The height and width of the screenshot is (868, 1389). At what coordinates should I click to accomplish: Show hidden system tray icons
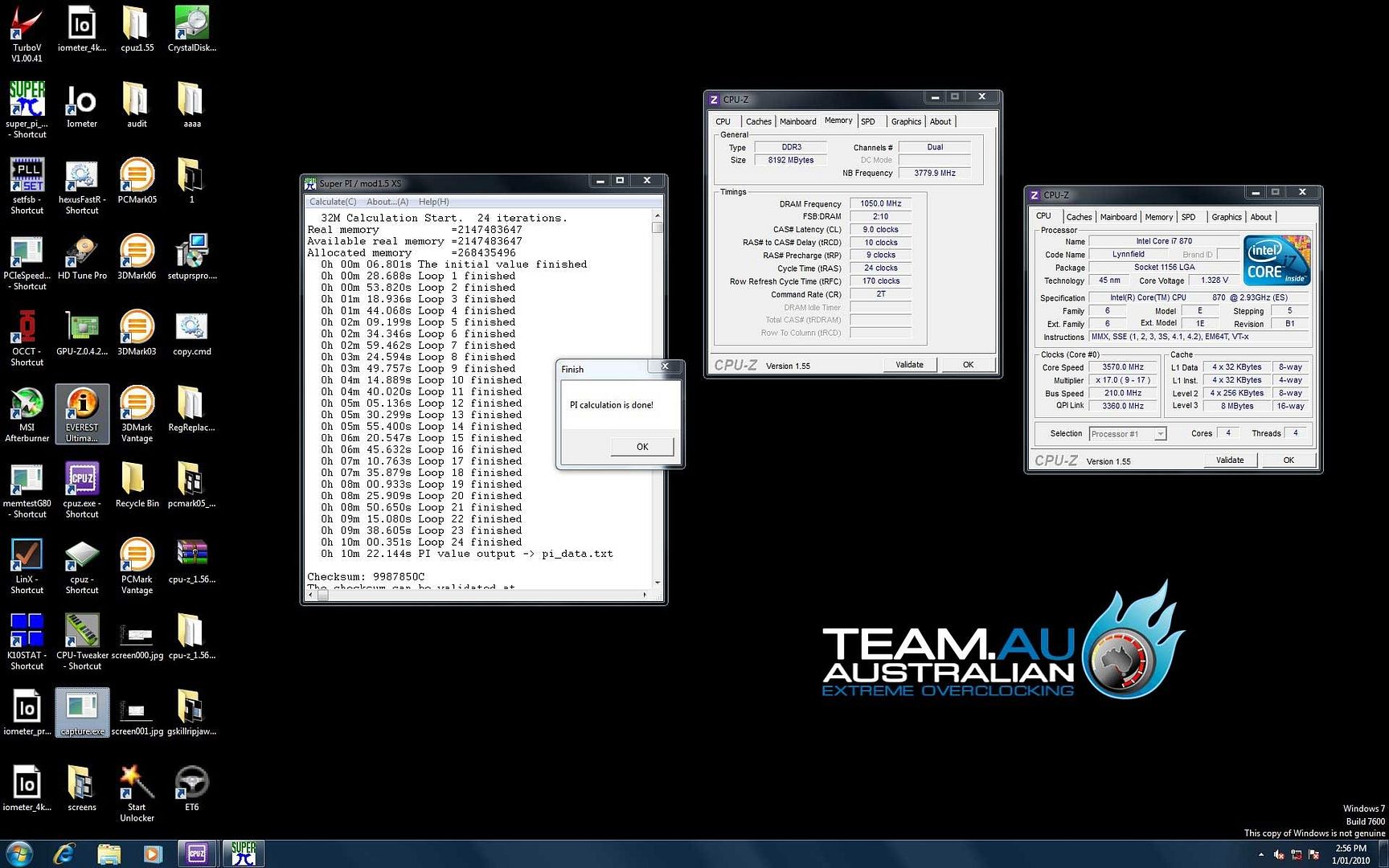coord(1261,854)
